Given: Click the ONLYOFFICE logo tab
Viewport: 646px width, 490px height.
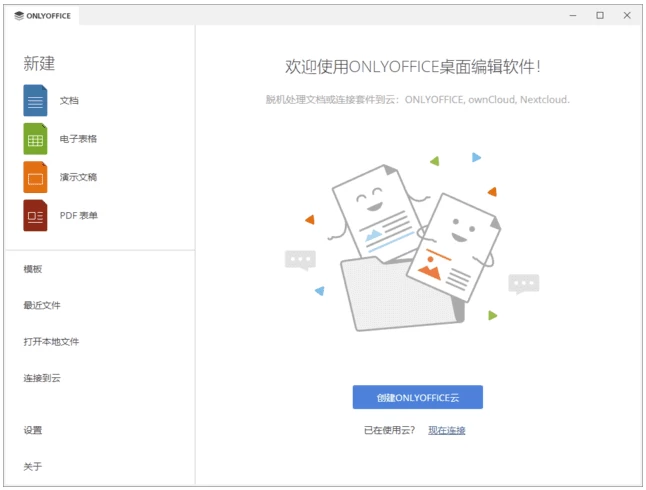Looking at the screenshot, I should pyautogui.click(x=42, y=16).
